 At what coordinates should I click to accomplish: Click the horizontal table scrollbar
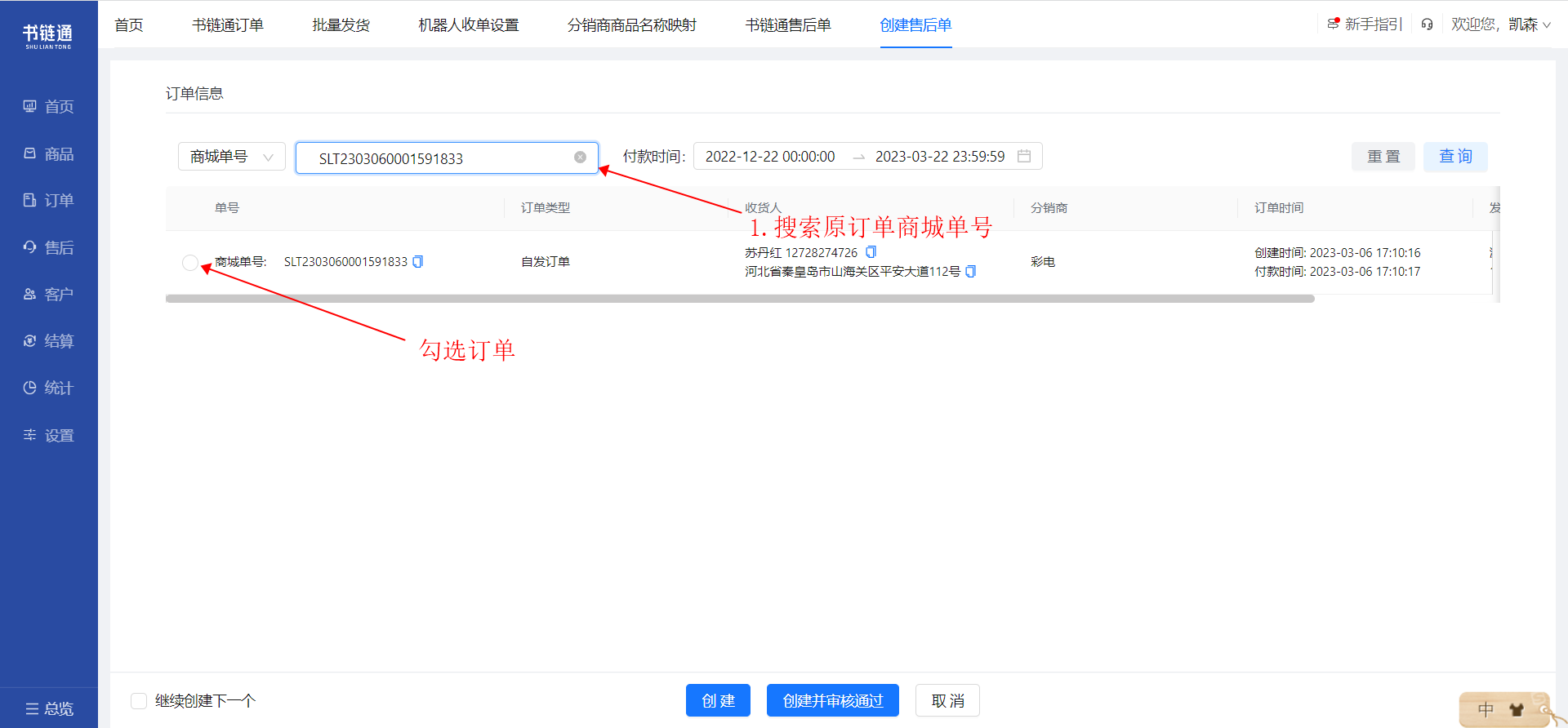tap(740, 299)
